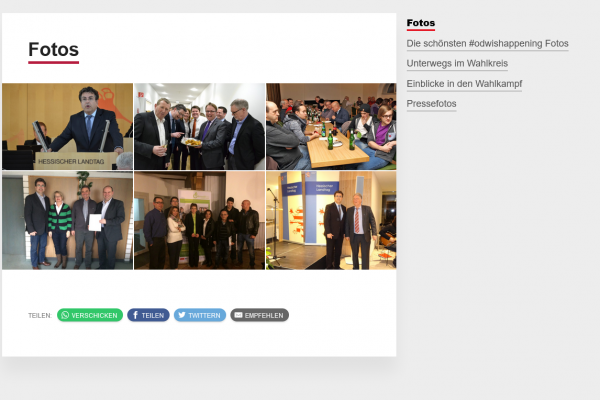Open 'Die schönsten #odwishappening Fotos' link
The width and height of the screenshot is (600, 400).
[x=487, y=44]
